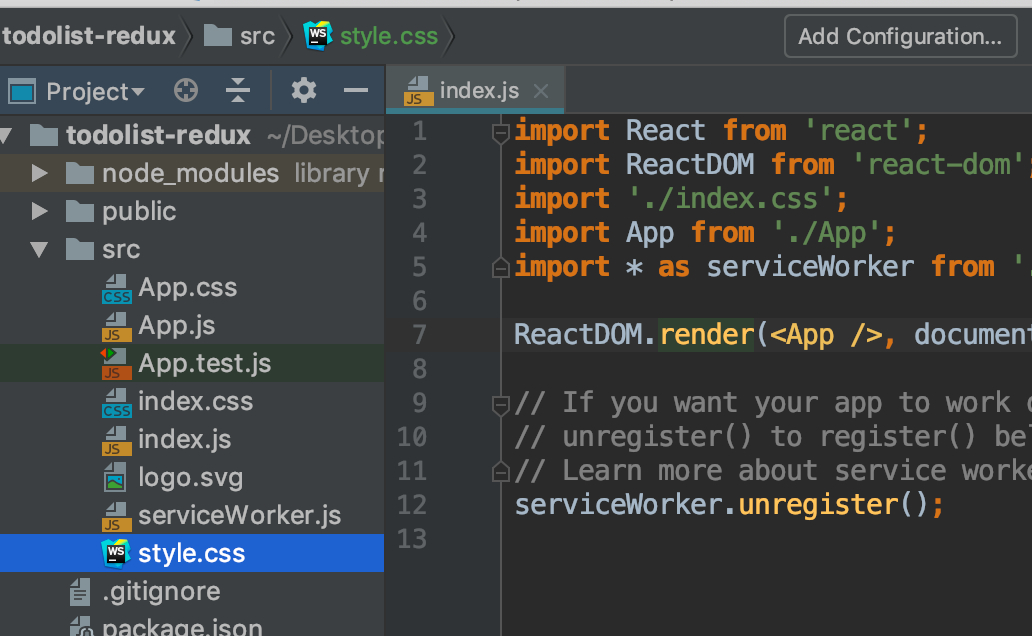Select src breadcrumb in navigation bar
Screen dimensions: 1032x636
coord(257,36)
